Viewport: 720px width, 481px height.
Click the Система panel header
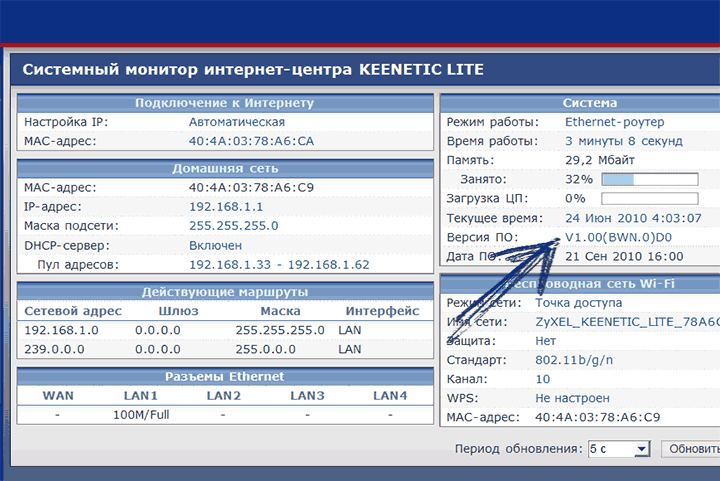pyautogui.click(x=580, y=103)
